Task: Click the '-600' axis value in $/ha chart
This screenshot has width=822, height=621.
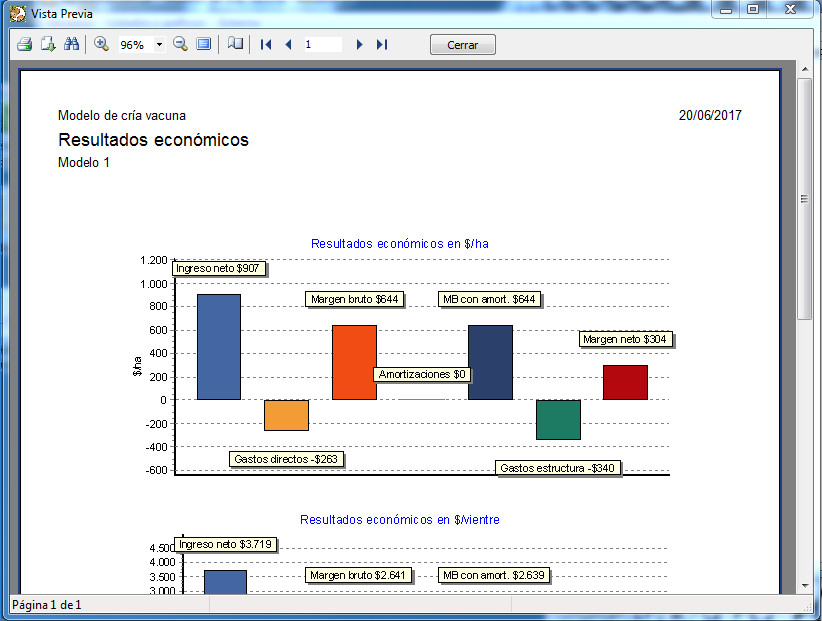Action: 156,470
